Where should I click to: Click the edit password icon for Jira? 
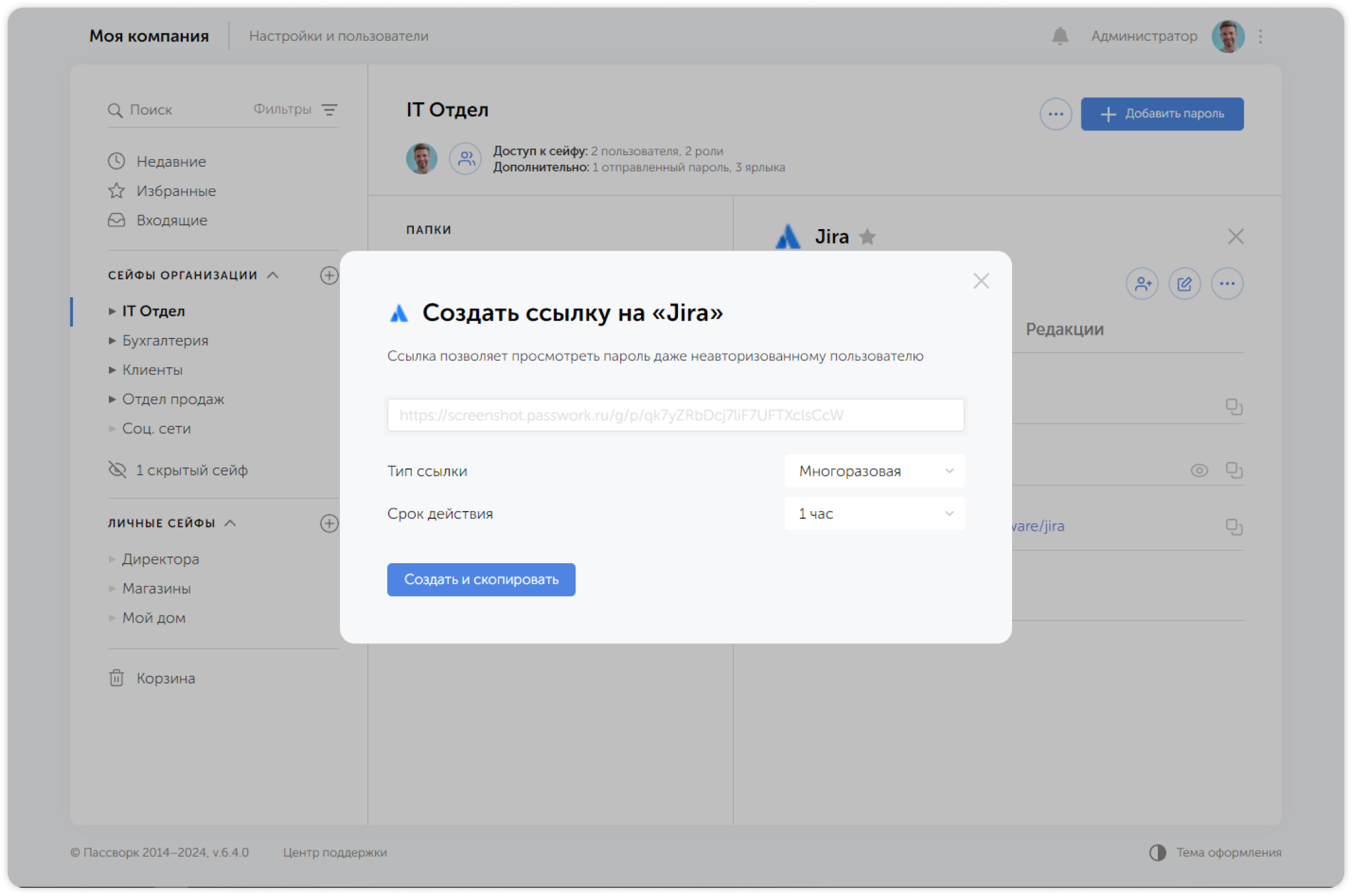pyautogui.click(x=1185, y=283)
